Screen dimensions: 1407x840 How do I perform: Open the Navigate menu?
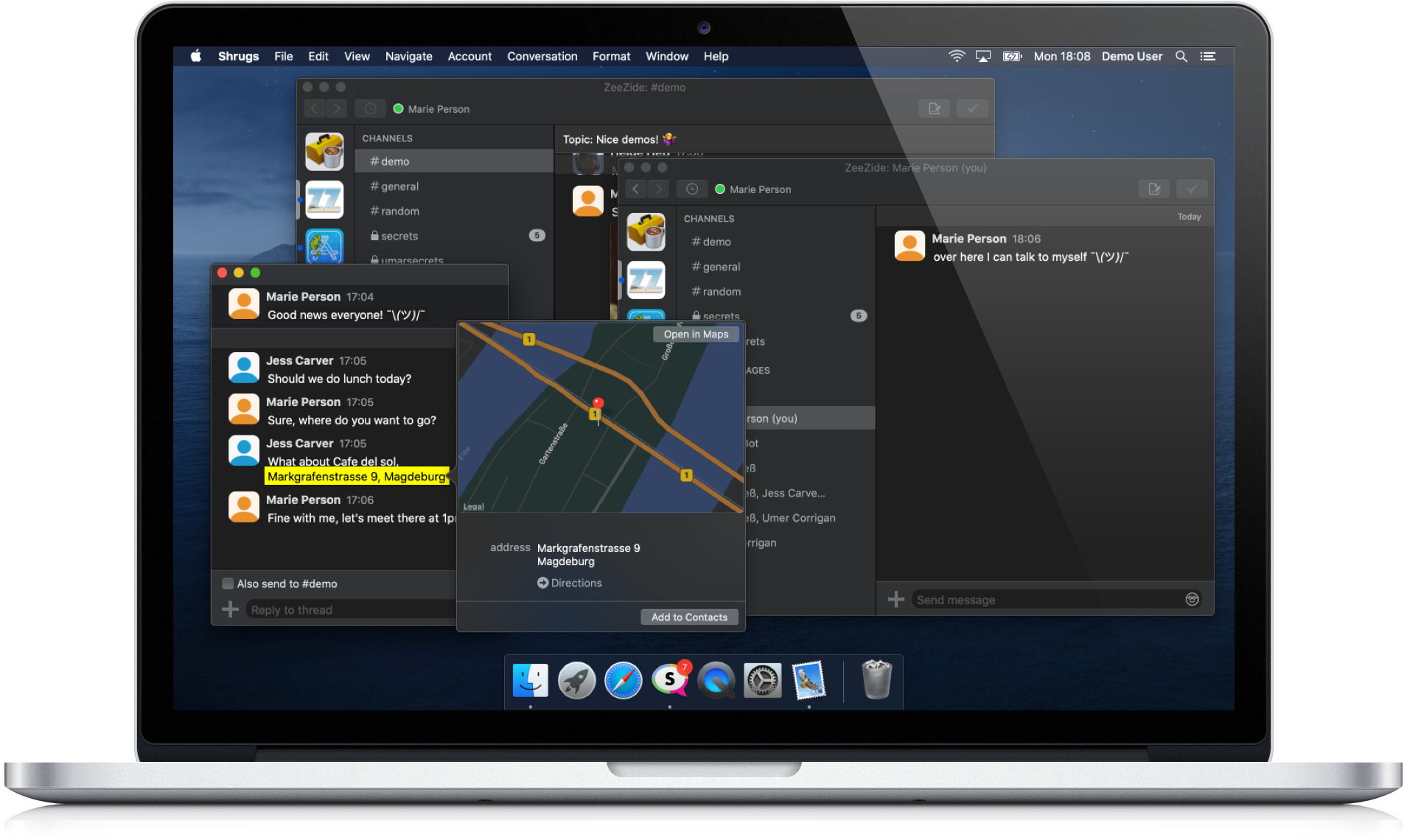tap(408, 56)
